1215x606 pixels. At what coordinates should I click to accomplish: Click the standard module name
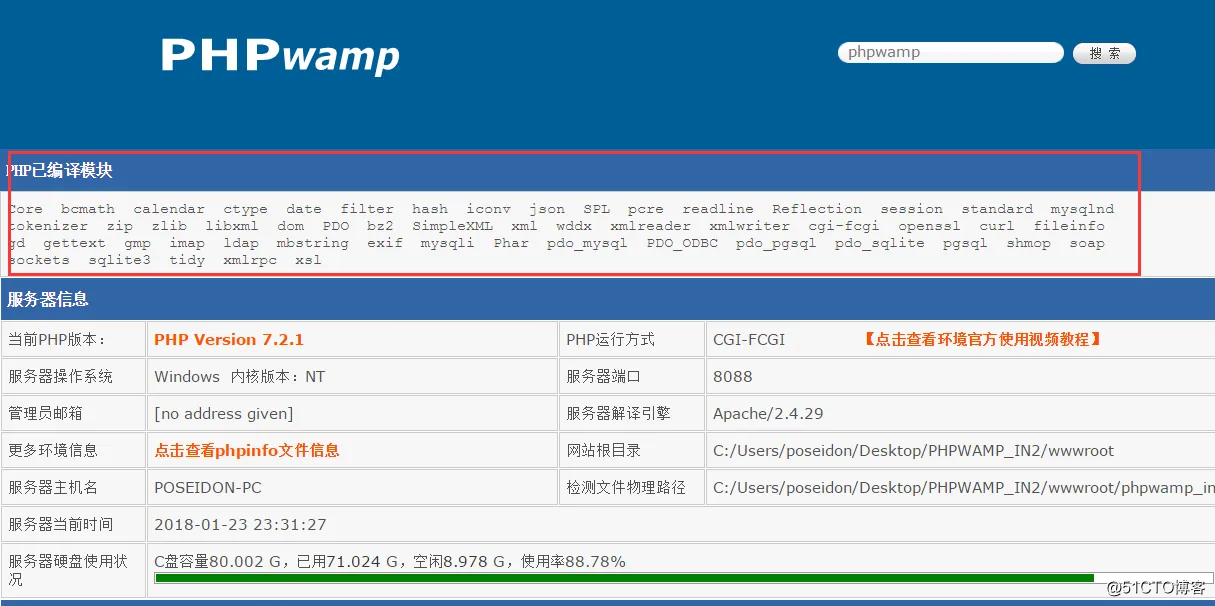point(997,209)
